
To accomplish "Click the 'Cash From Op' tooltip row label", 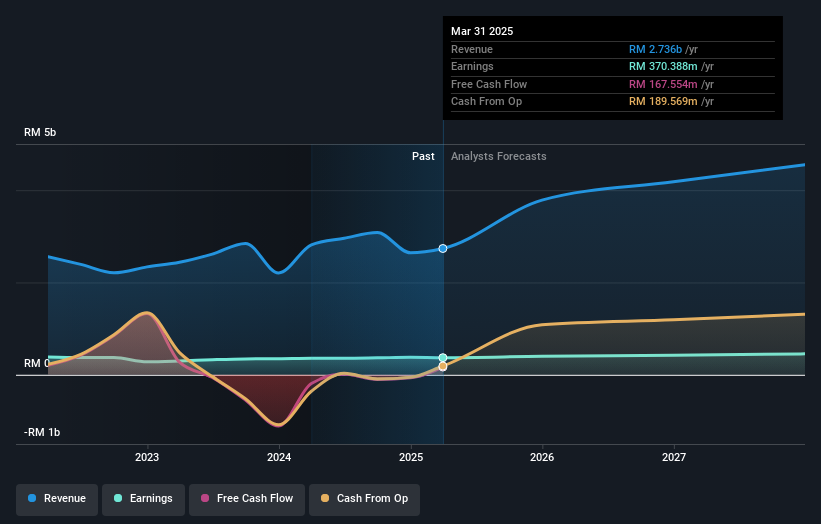I will coord(486,102).
